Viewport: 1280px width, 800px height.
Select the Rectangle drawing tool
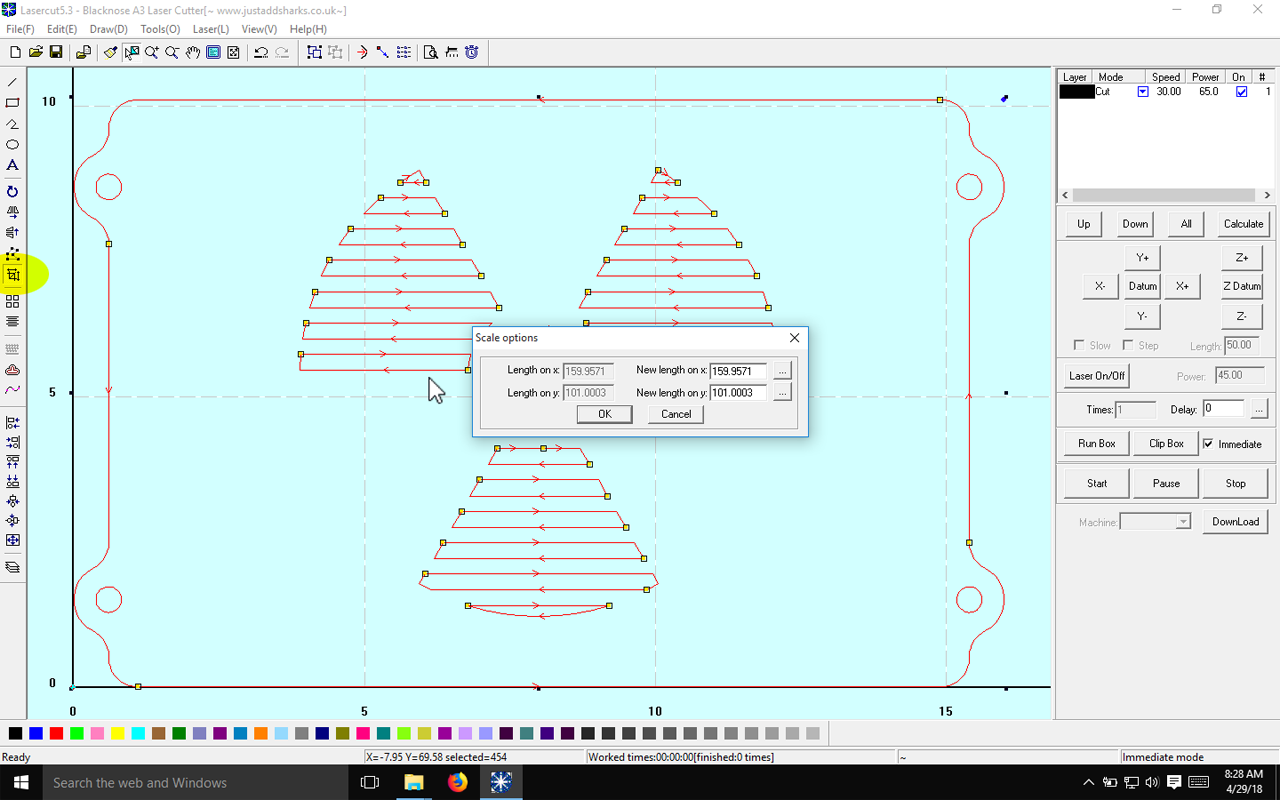12,103
